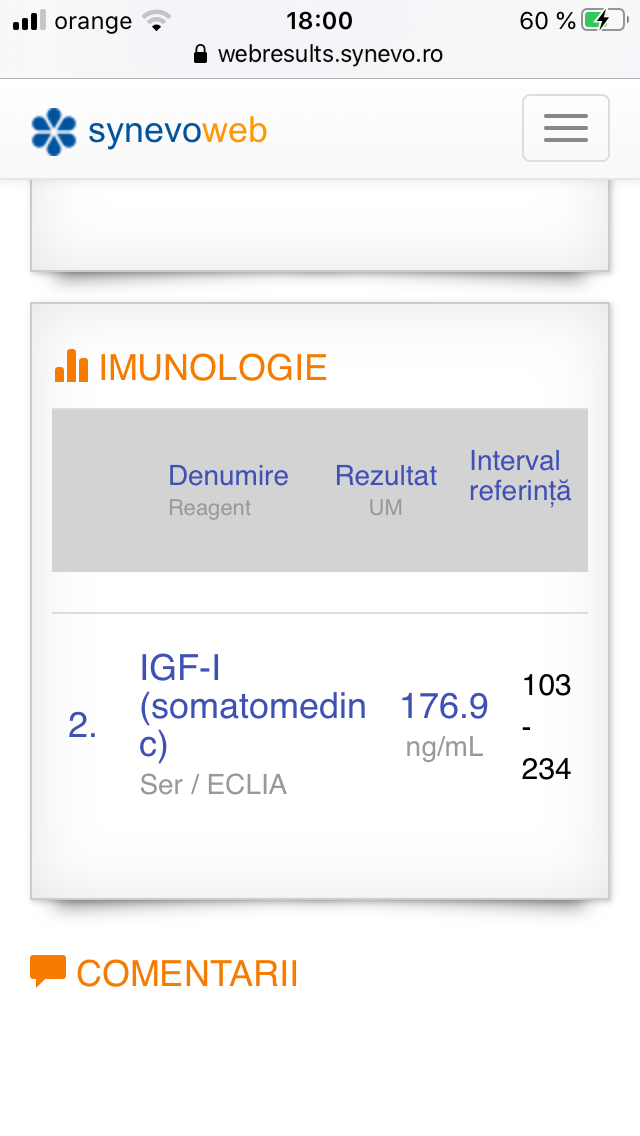This screenshot has height=1136, width=640.
Task: Tap the cellular signal bars icon
Action: point(30,21)
